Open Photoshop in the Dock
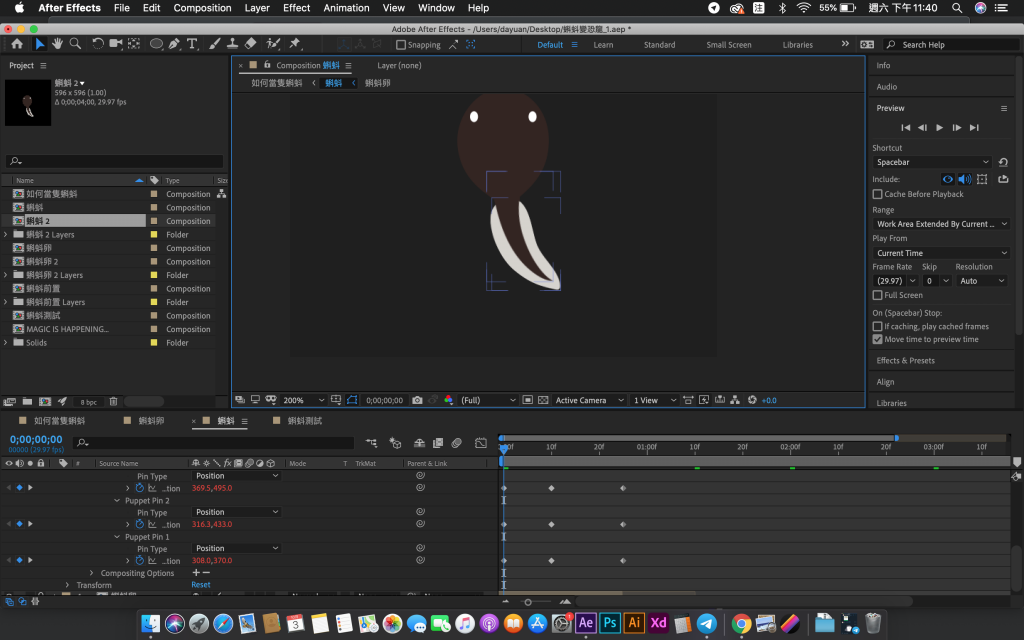This screenshot has width=1024, height=640. [610, 623]
